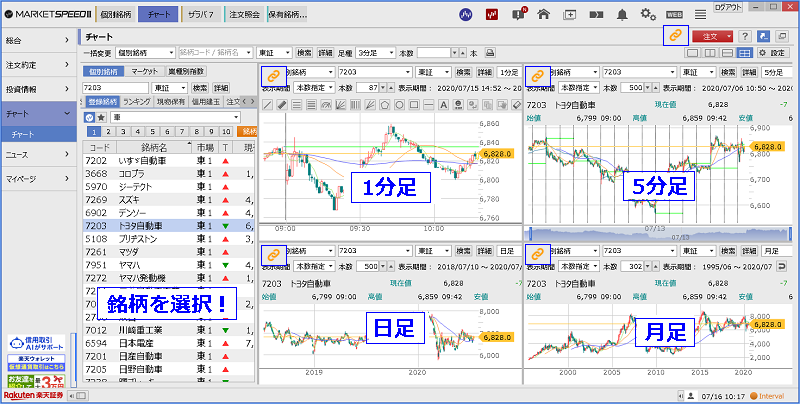Open the hamburger menu icon
The height and width of the screenshot is (404, 800).
[x=701, y=15]
